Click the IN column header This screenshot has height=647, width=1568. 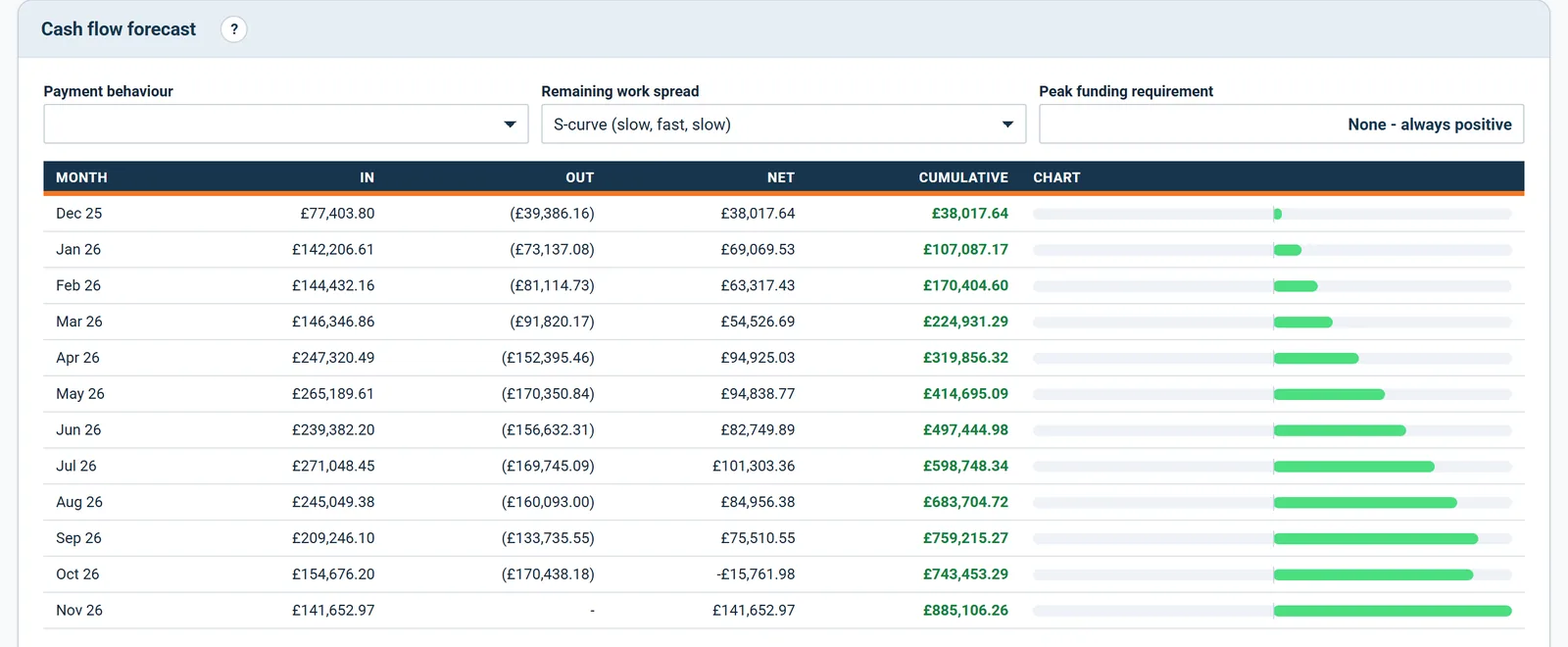pyautogui.click(x=367, y=177)
